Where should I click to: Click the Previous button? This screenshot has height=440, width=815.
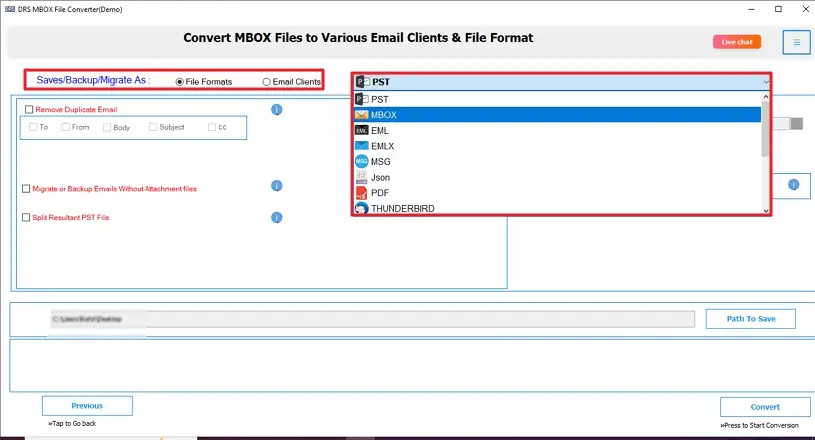click(x=87, y=406)
